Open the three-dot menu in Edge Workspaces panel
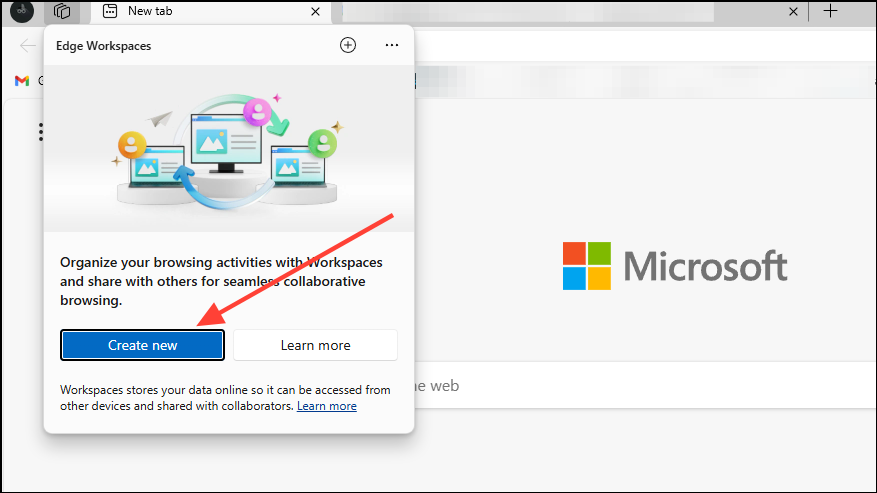877x493 pixels. click(x=392, y=45)
